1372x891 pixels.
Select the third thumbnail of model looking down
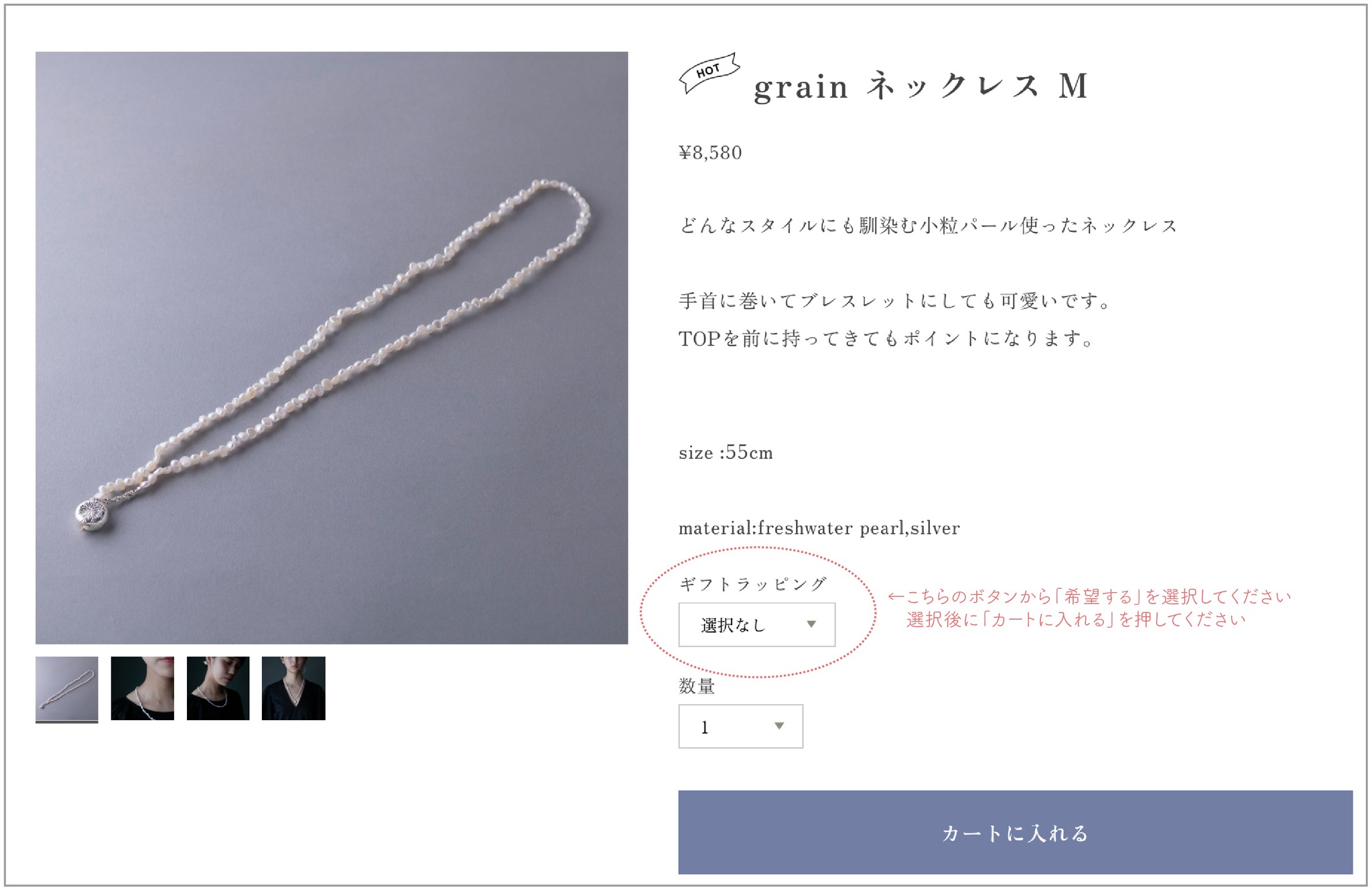pyautogui.click(x=218, y=689)
